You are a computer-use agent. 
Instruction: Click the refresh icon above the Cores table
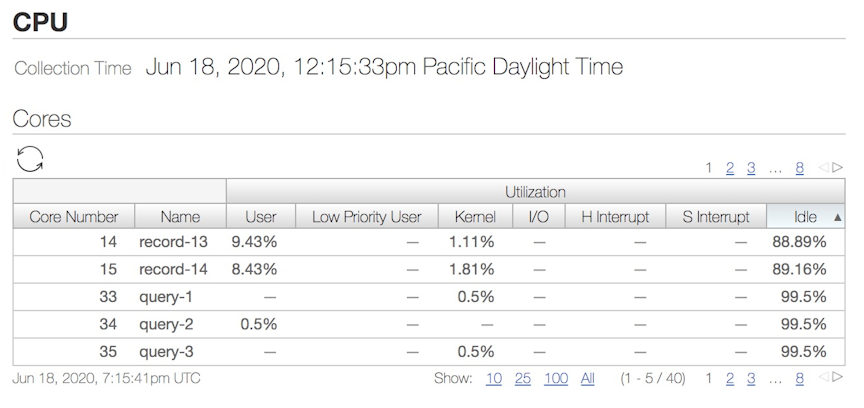(x=30, y=159)
